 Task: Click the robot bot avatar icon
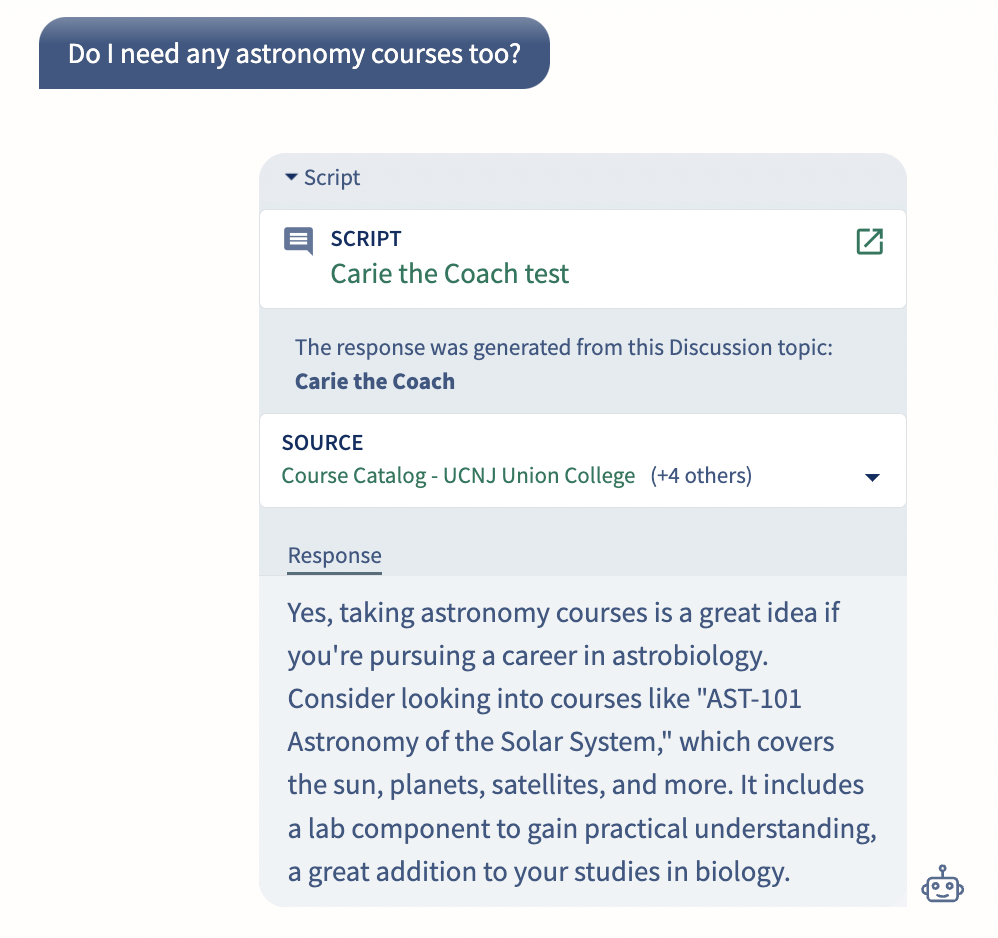coord(942,884)
